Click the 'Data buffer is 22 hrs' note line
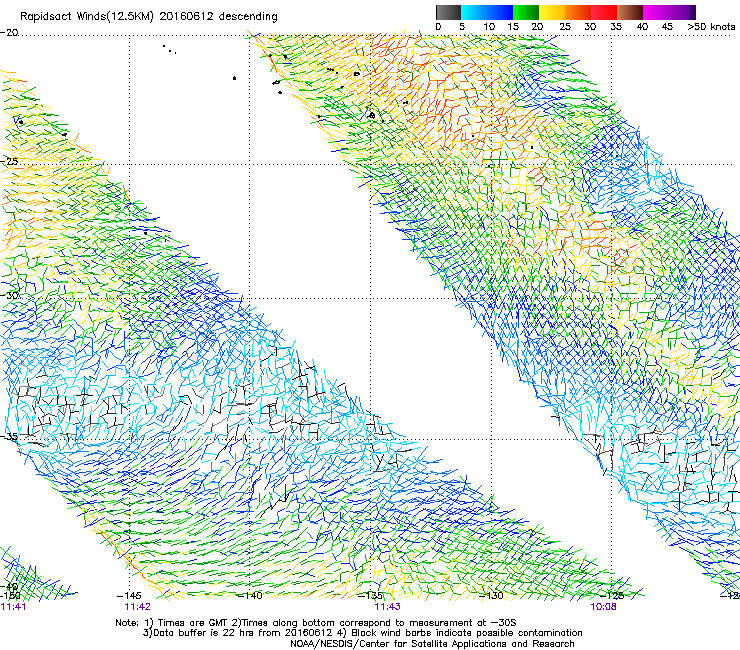This screenshot has width=740, height=650. point(362,633)
